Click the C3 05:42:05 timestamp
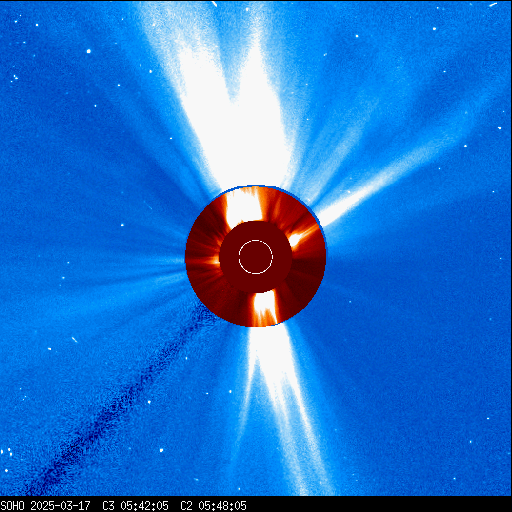Screen dimensions: 512x512 [x=135, y=506]
